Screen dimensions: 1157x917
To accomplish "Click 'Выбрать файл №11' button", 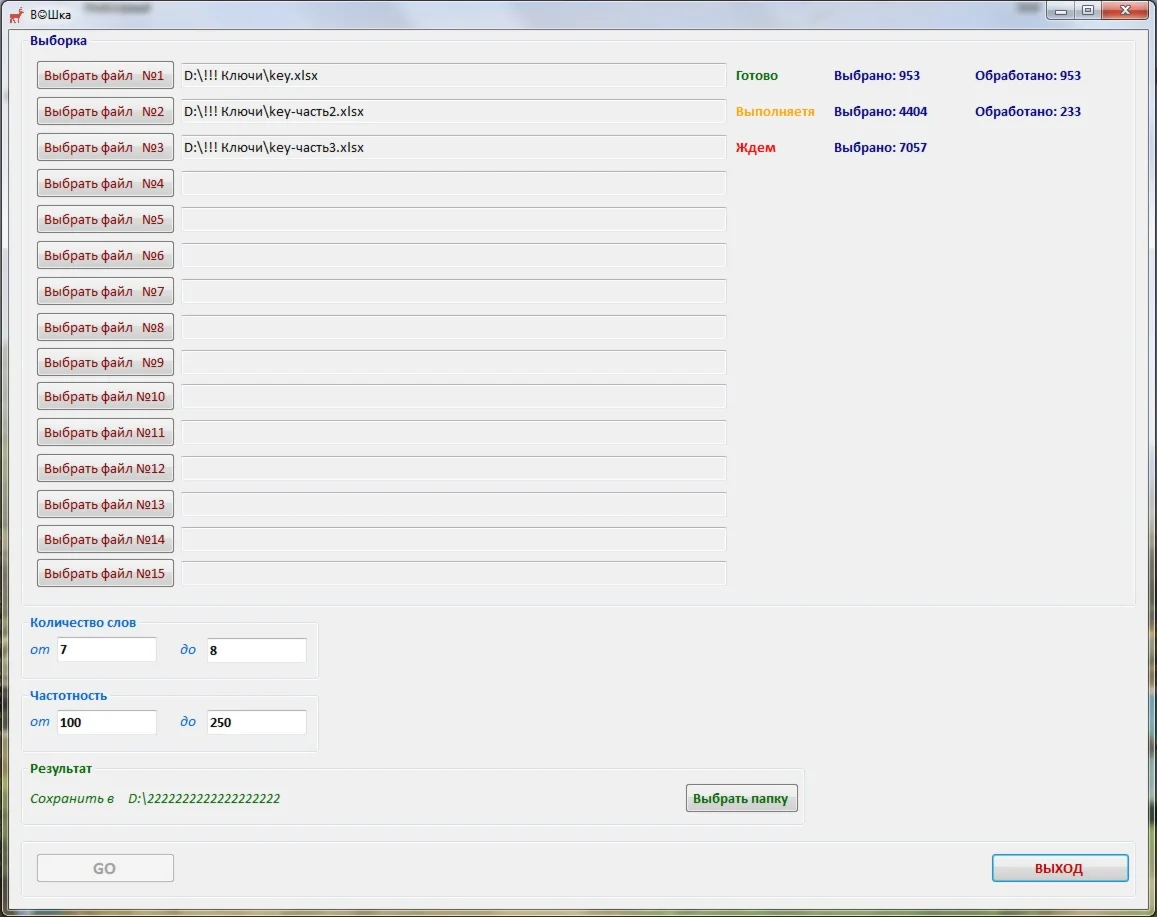I will pos(105,432).
